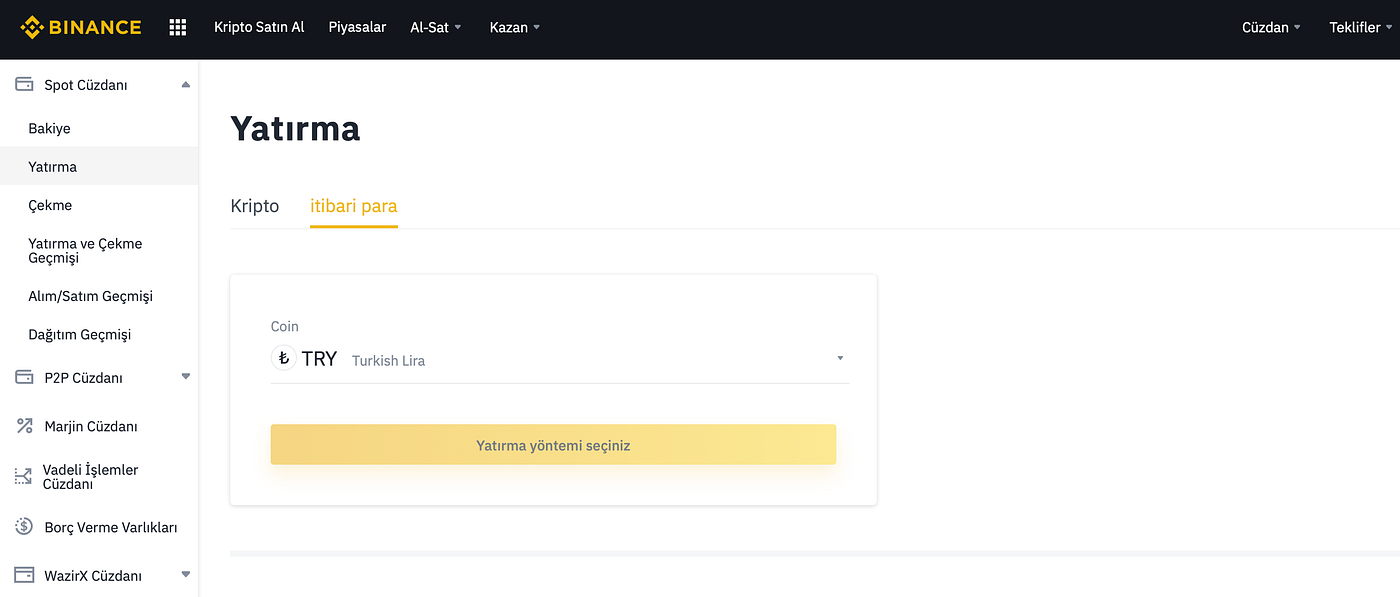This screenshot has width=1400, height=597.
Task: Open Kripto Satın Al link
Action: 259,27
